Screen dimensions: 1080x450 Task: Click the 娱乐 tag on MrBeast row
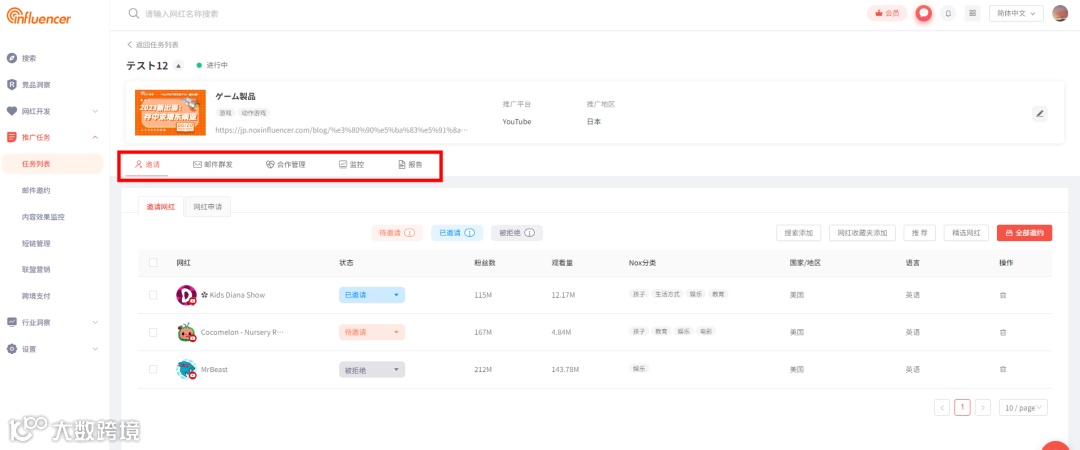(x=638, y=369)
